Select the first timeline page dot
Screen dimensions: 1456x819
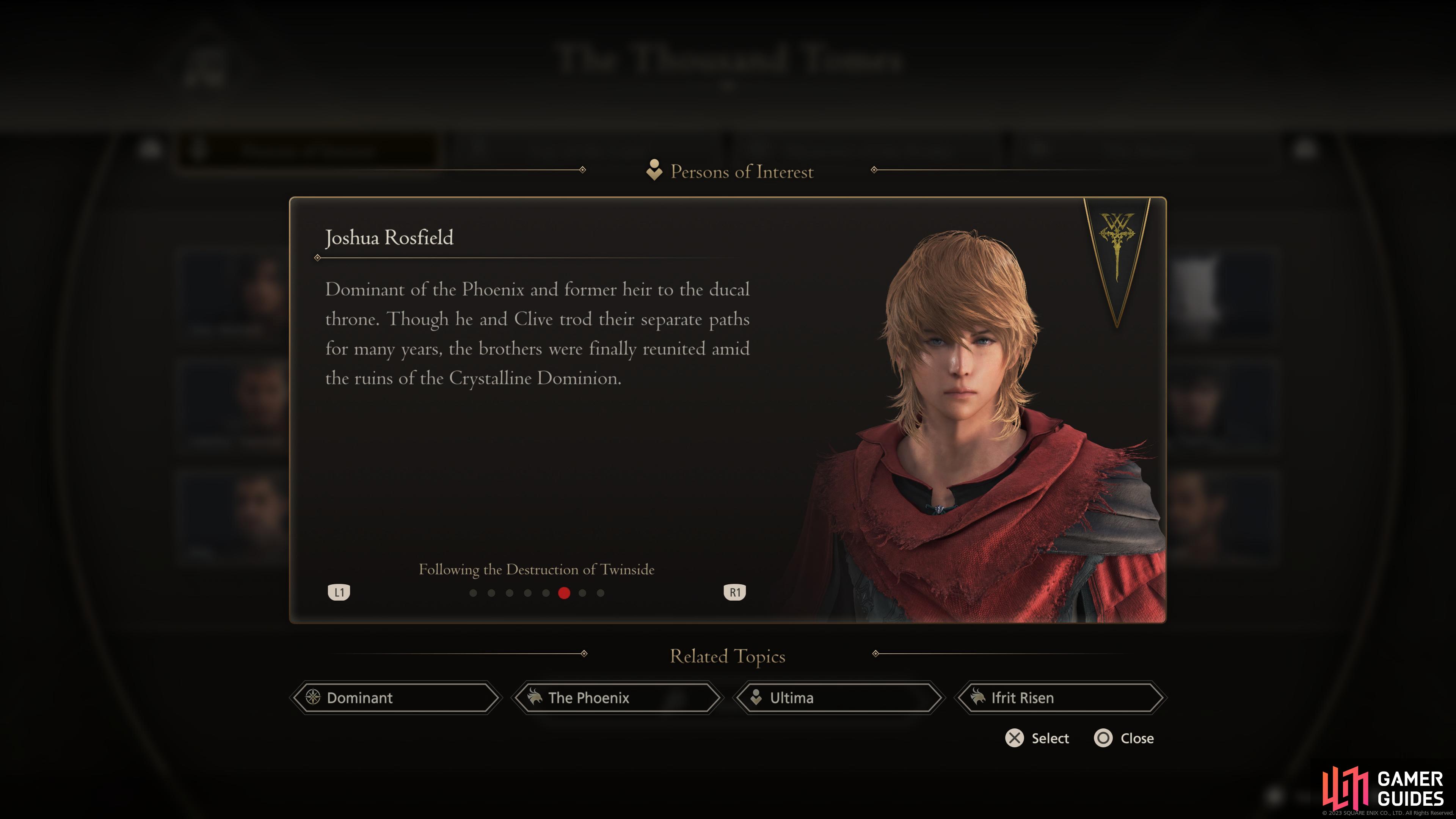pyautogui.click(x=473, y=593)
